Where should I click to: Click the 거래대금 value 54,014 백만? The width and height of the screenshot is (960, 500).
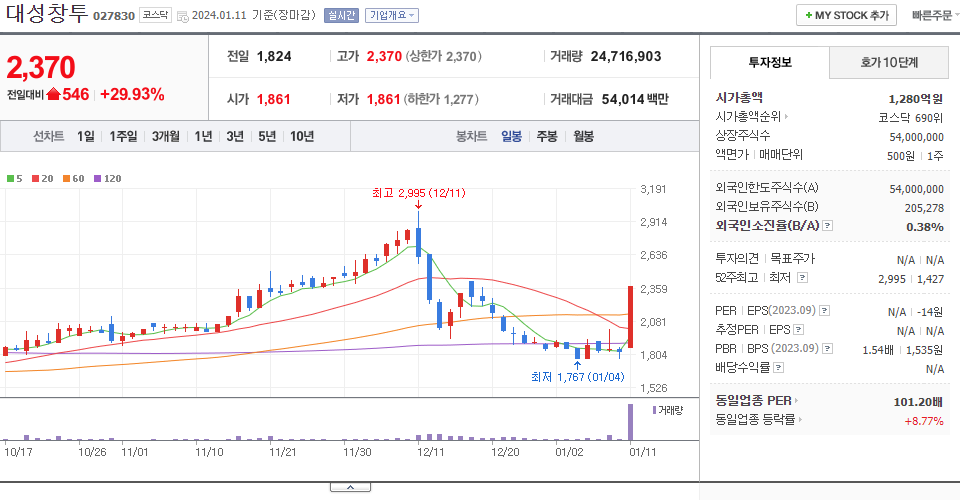pos(635,99)
